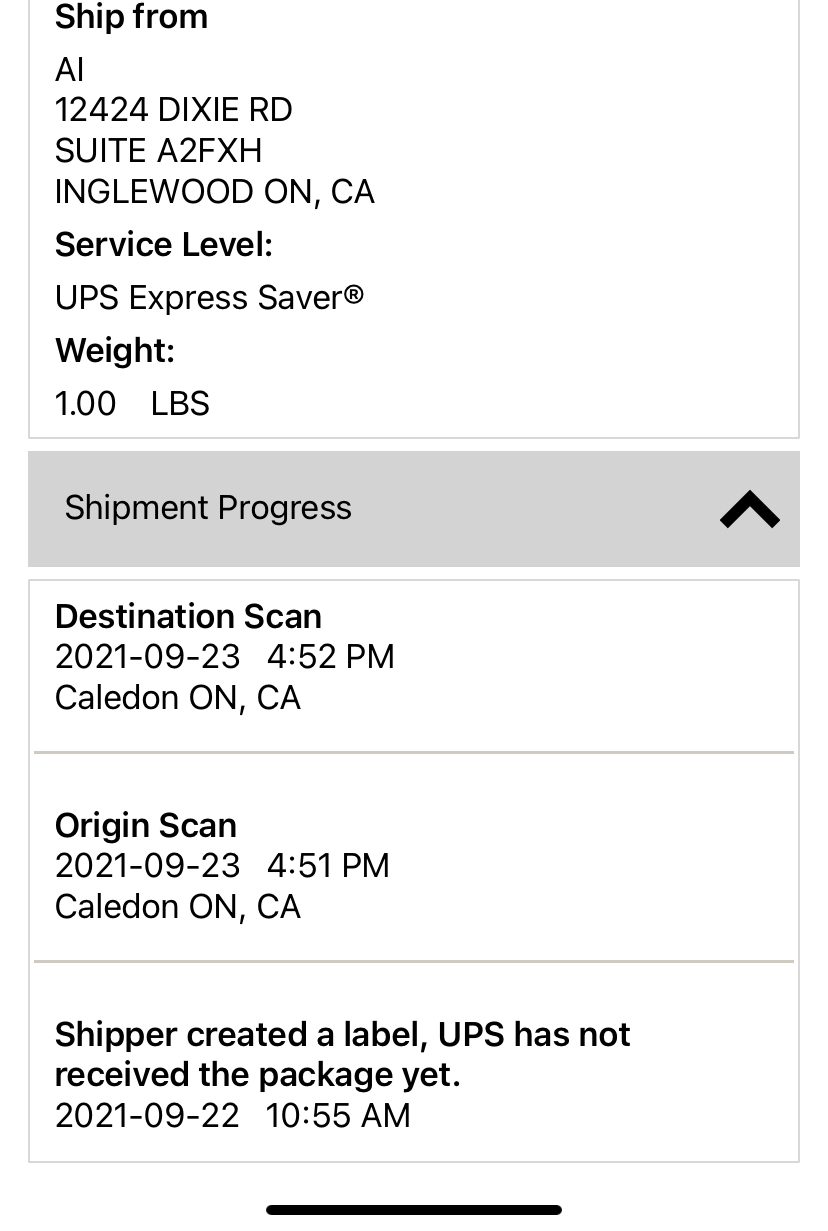
Task: Tap the Ship from heading
Action: coord(131,17)
